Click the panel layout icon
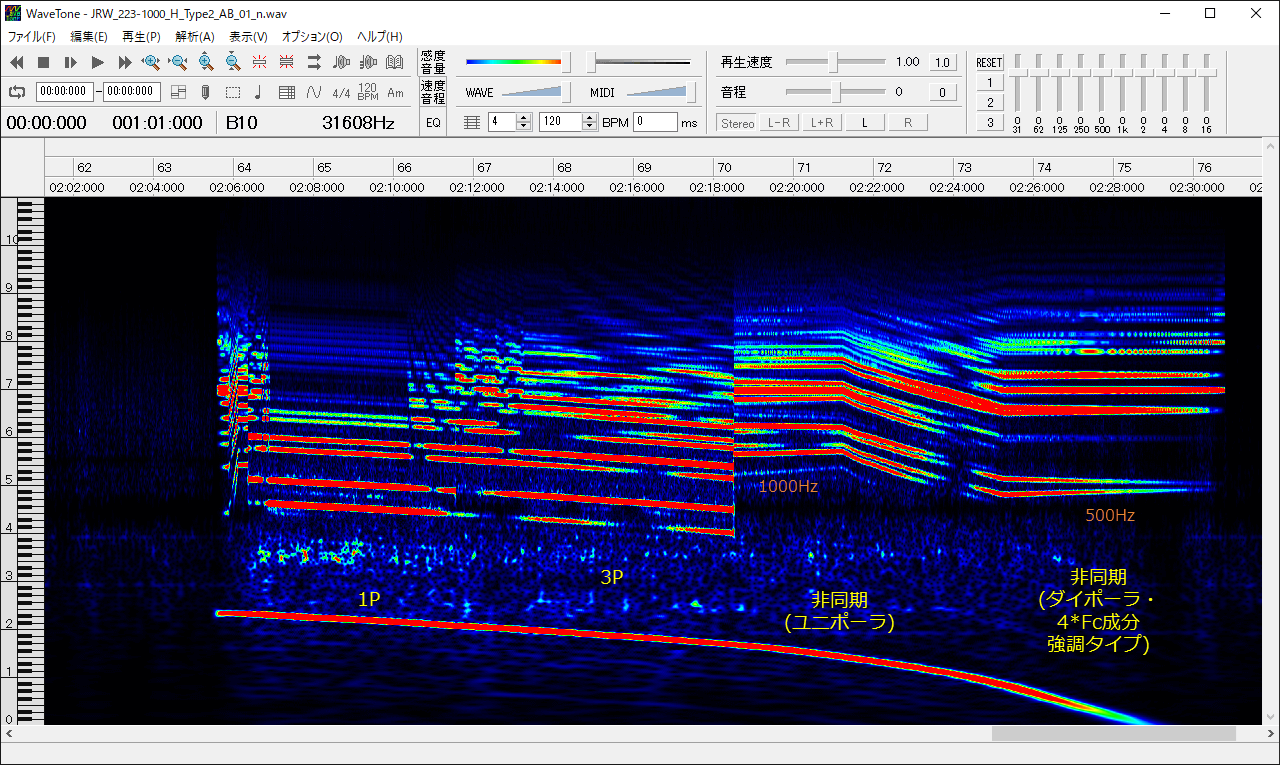This screenshot has height=765, width=1280. coord(179,92)
